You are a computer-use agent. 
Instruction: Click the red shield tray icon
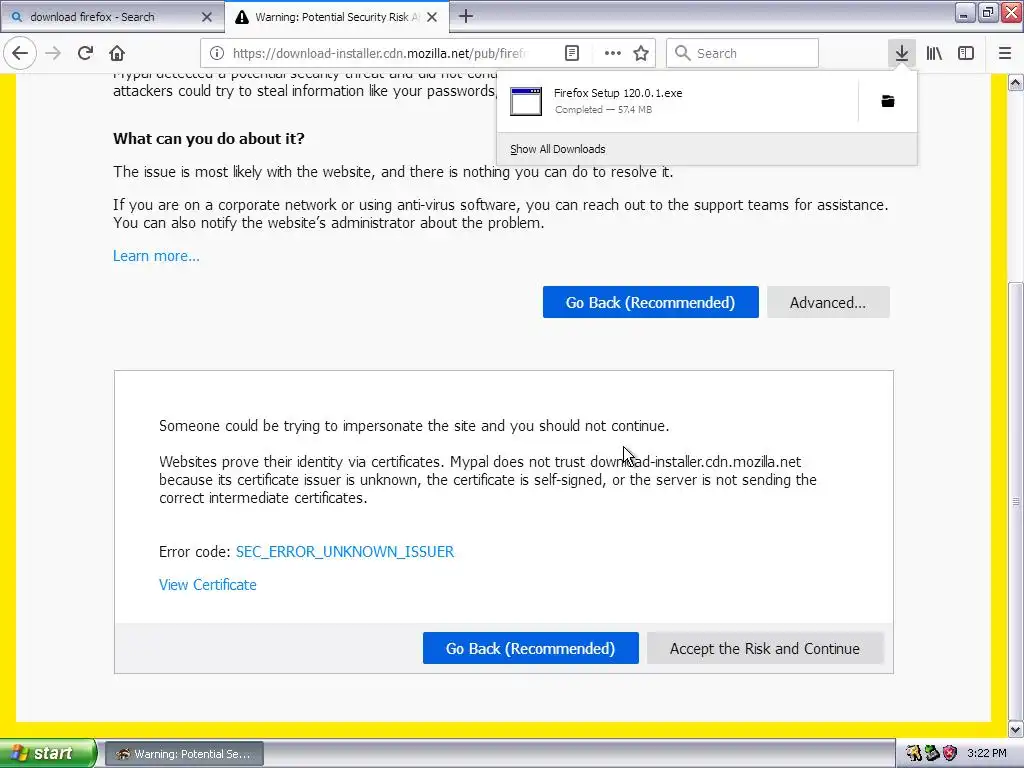coord(950,754)
